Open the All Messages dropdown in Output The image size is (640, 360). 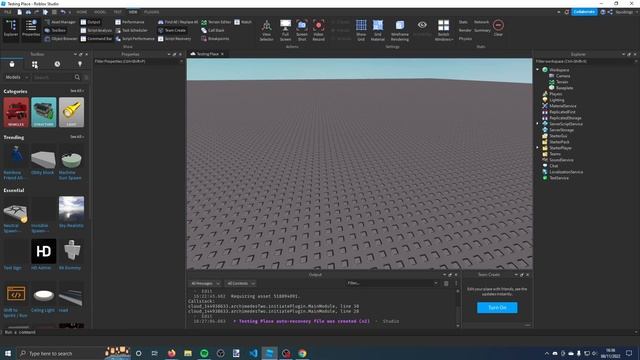click(x=205, y=283)
